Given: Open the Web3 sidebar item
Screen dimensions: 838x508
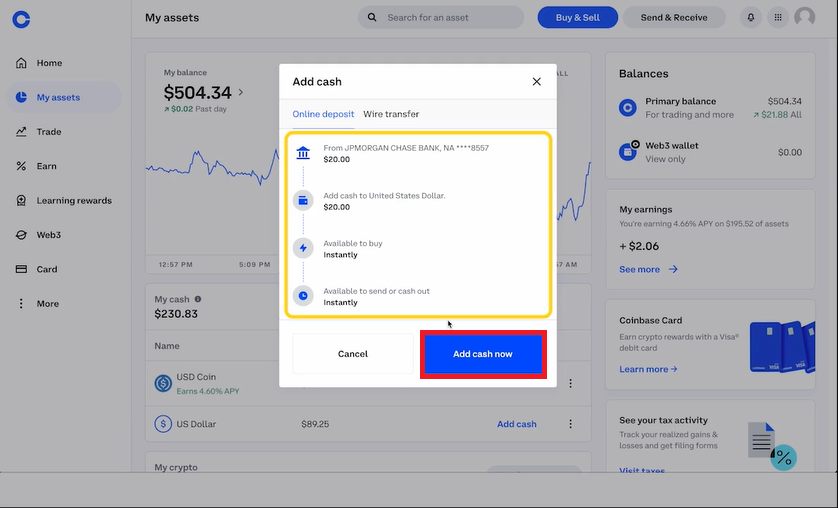Looking at the screenshot, I should 64,235.
